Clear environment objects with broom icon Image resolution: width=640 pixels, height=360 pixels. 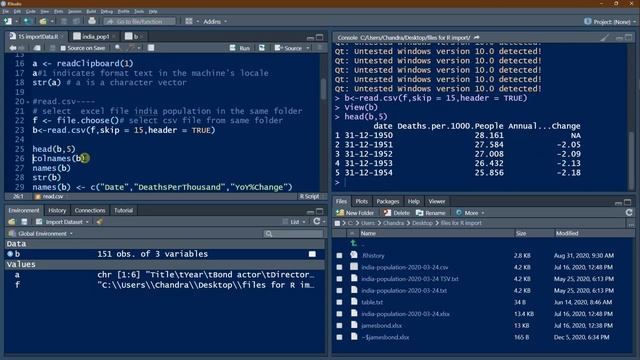[100, 222]
